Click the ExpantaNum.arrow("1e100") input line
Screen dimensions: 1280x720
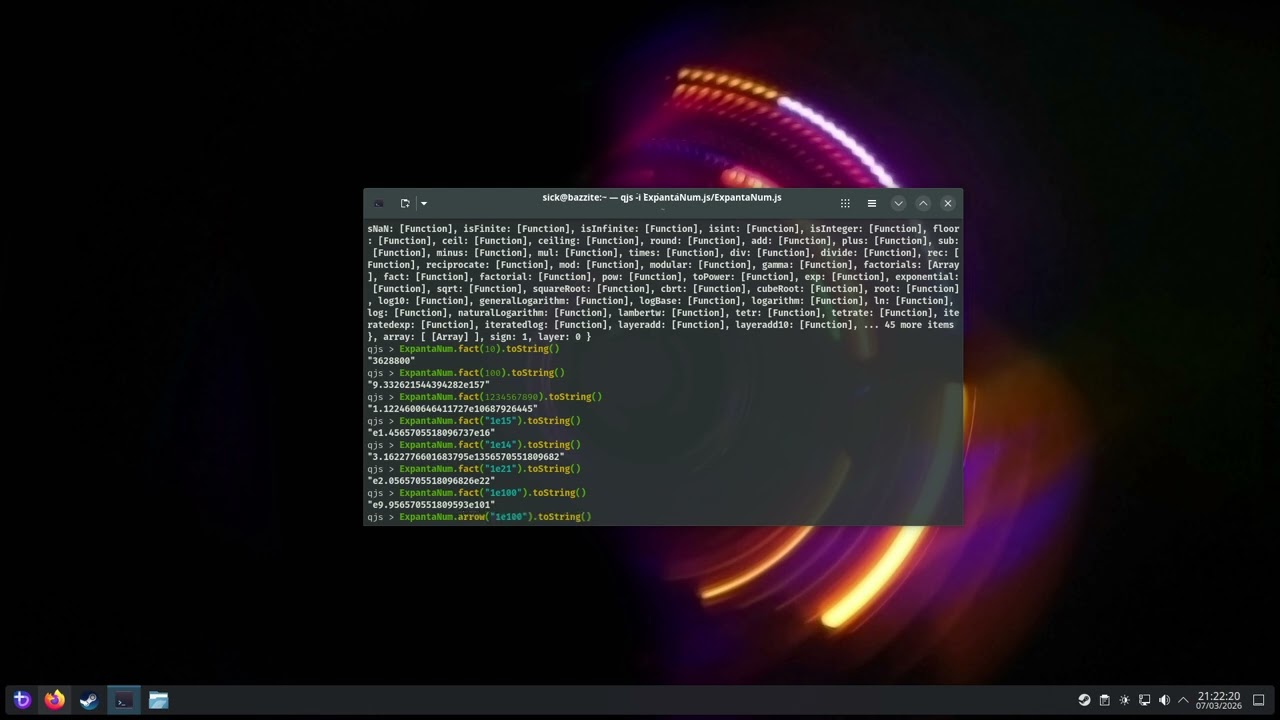click(479, 517)
